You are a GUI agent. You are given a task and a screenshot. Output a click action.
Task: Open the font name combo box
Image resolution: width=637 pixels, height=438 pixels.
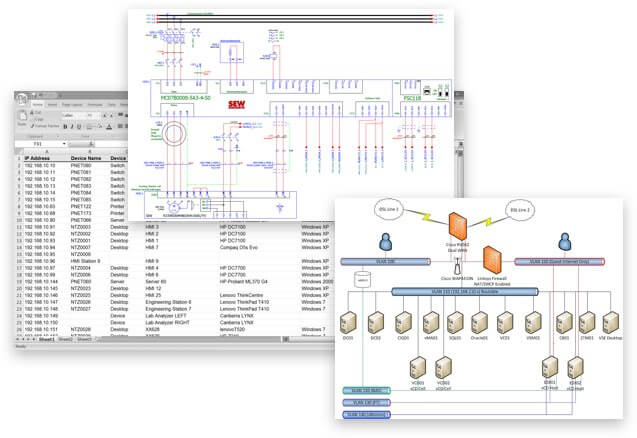click(74, 116)
